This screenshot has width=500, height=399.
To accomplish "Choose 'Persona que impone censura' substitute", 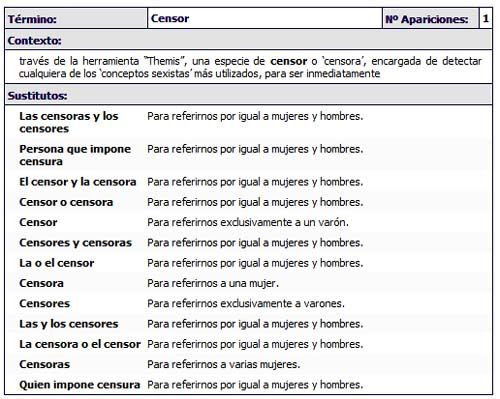I will (75, 155).
